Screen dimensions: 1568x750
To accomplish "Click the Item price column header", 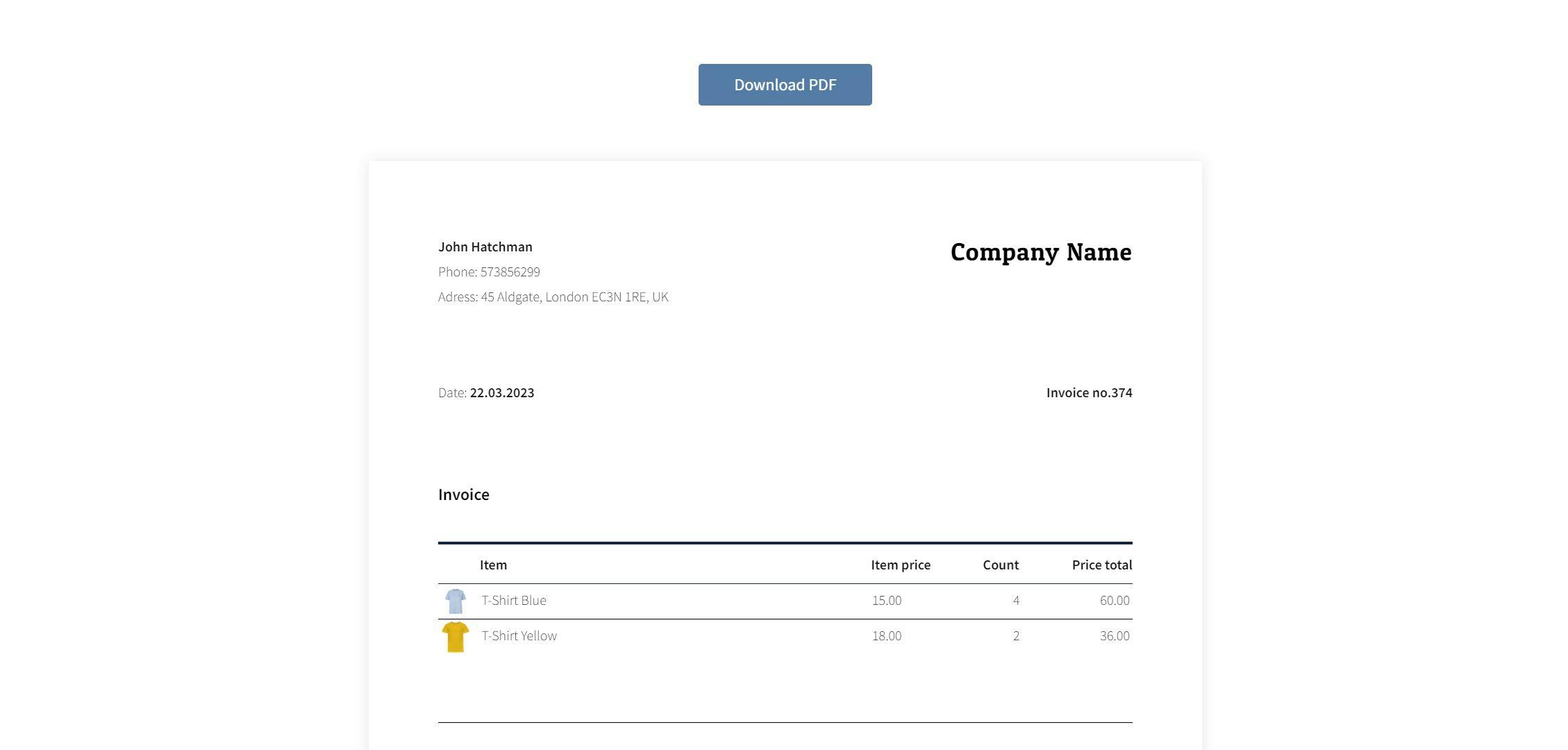I will 901,565.
